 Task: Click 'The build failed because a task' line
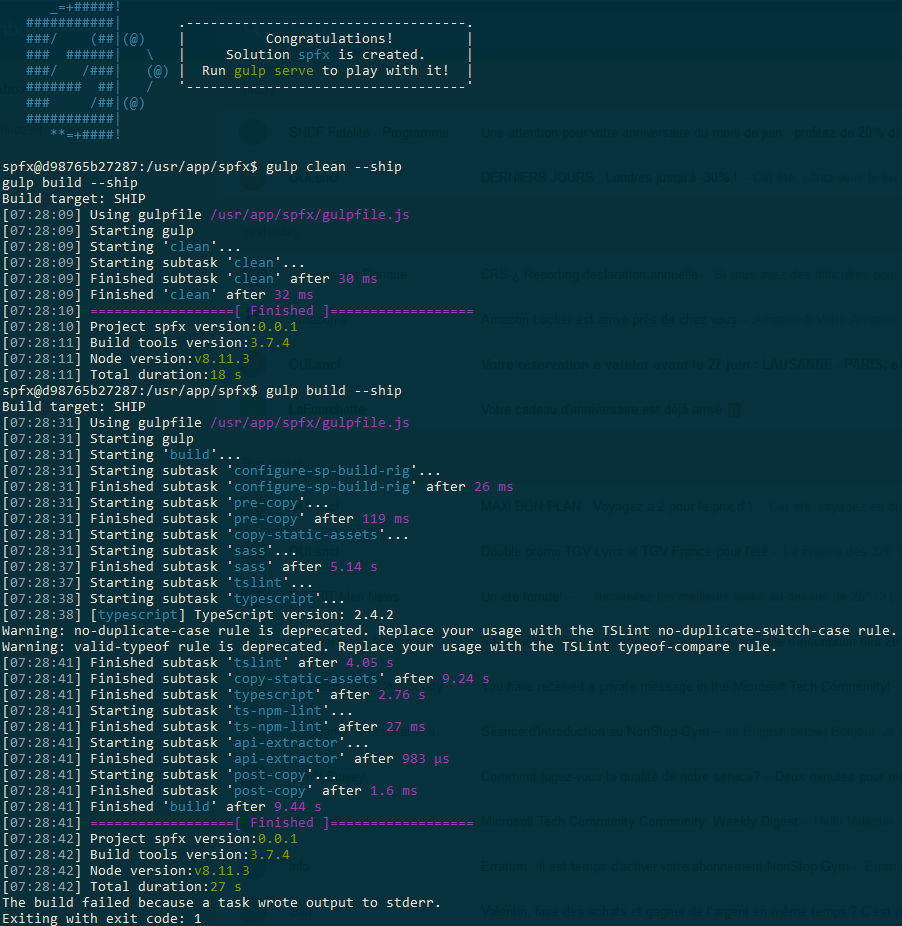click(222, 902)
